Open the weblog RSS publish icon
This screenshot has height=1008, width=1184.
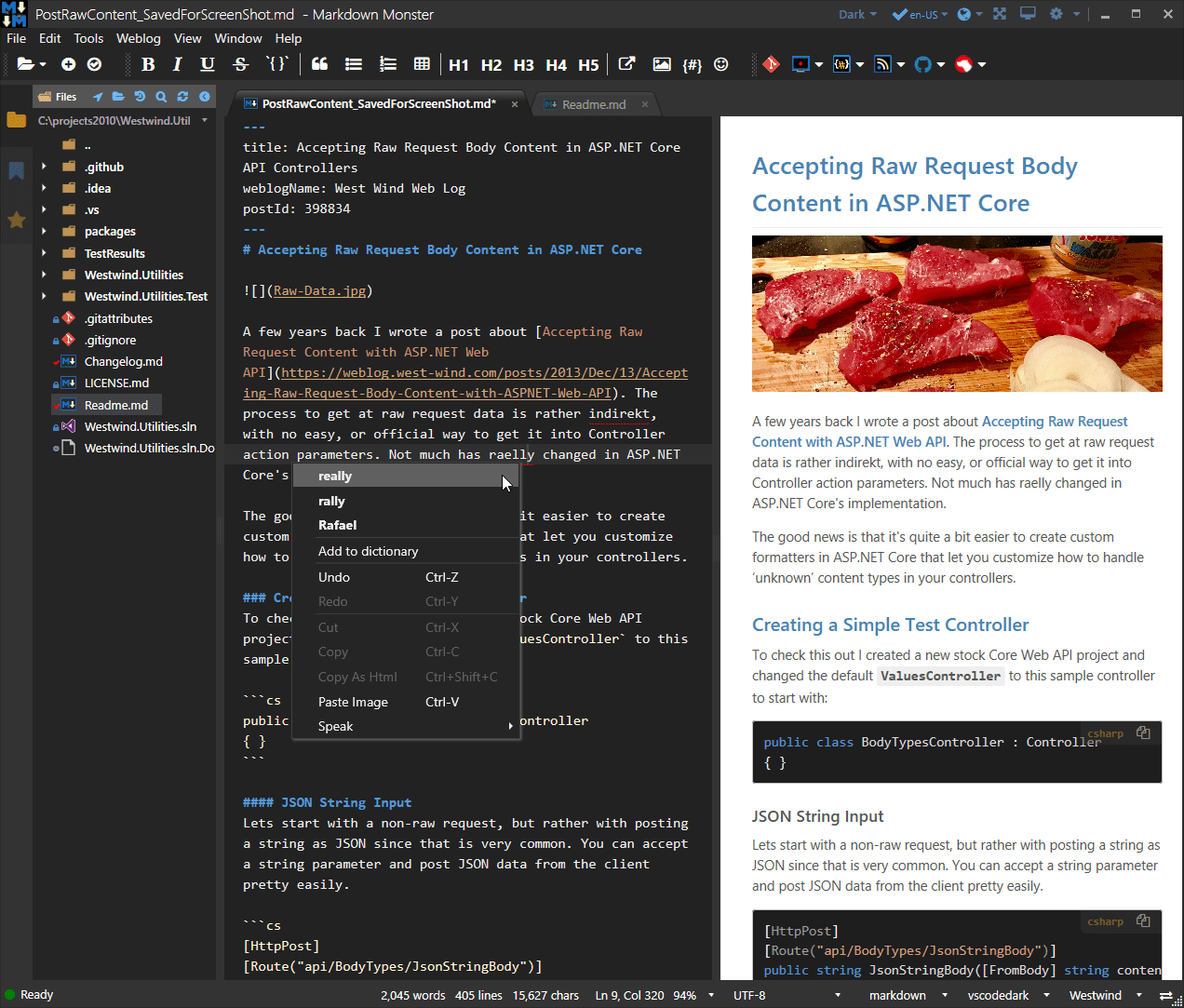[883, 64]
